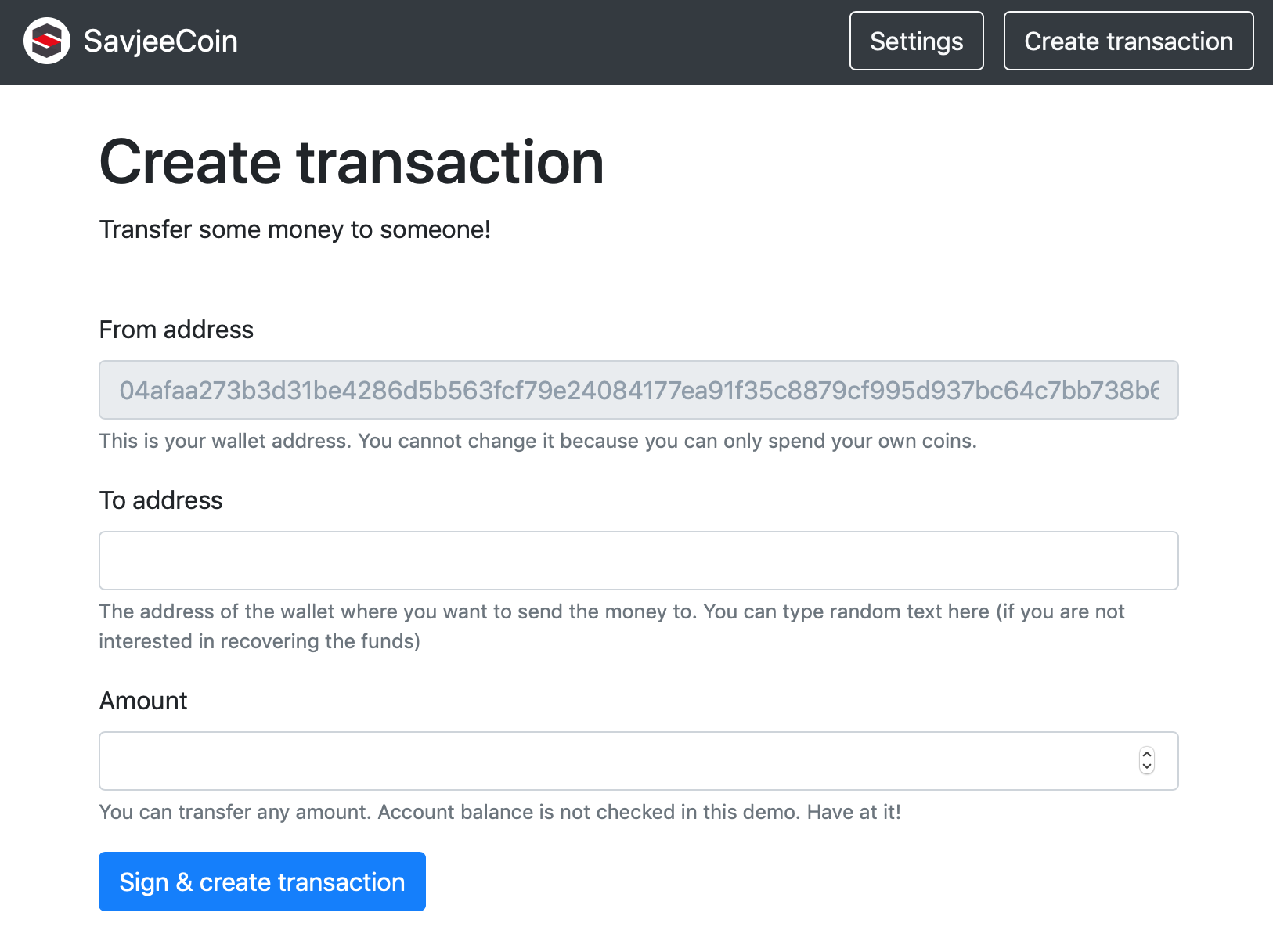
Task: Click the To address help description
Action: pos(611,626)
